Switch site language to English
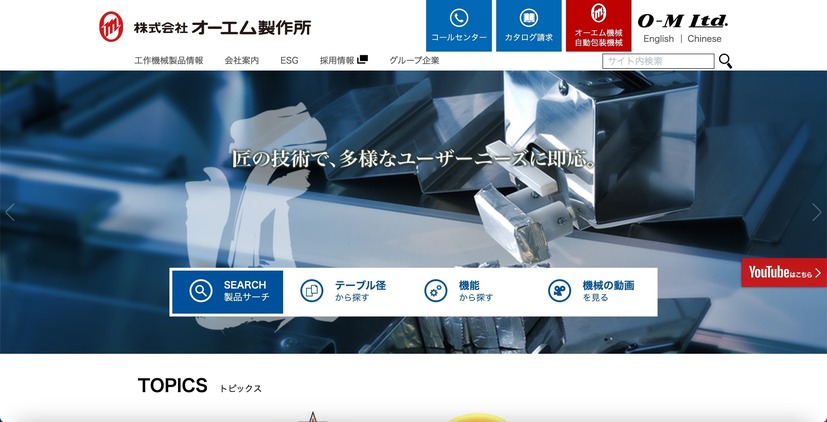This screenshot has width=827, height=422. click(658, 39)
